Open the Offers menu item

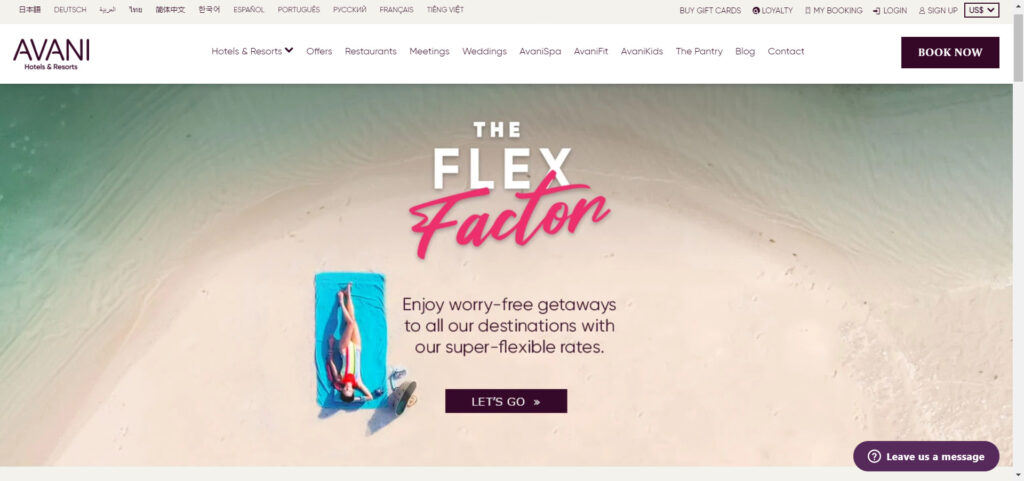pyautogui.click(x=319, y=52)
